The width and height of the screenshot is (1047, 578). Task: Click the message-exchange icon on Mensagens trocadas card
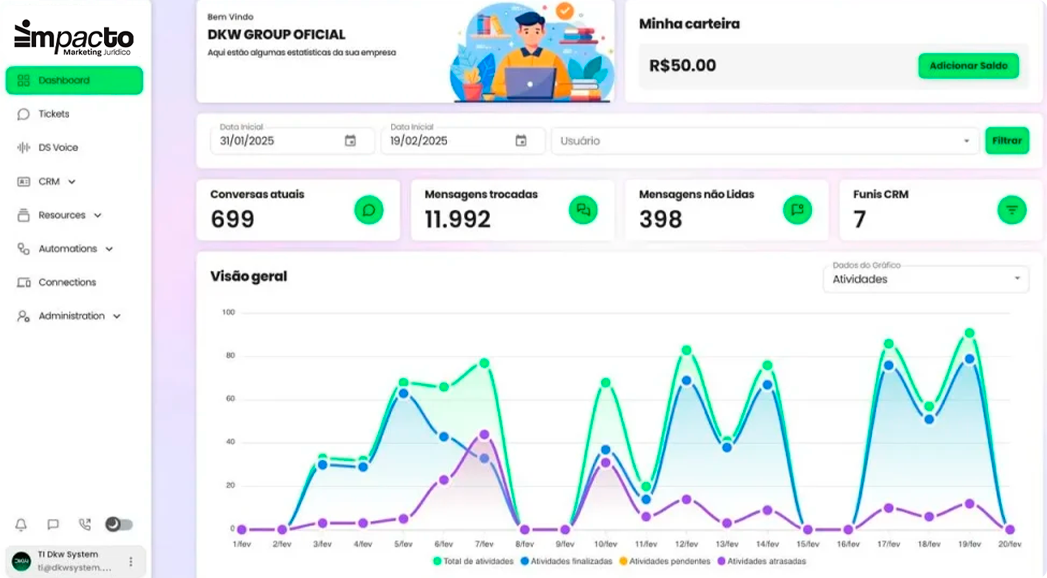[x=584, y=210]
